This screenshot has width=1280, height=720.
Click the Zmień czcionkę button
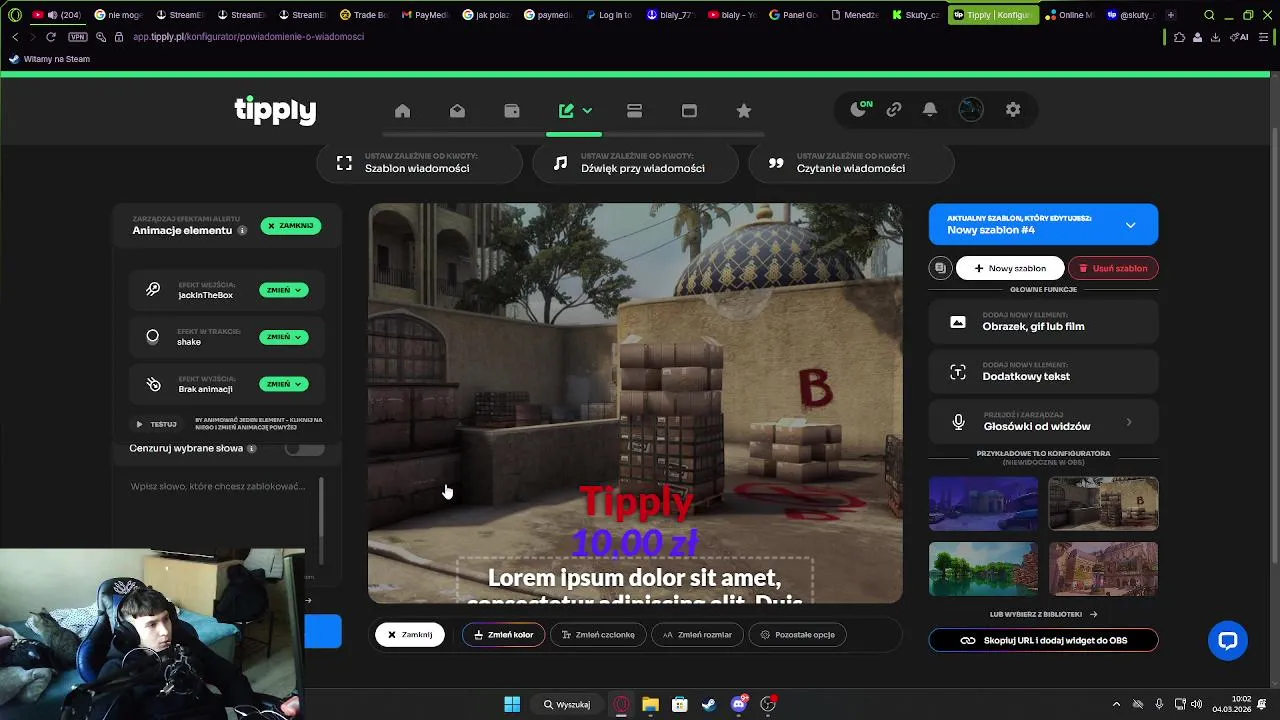click(598, 635)
